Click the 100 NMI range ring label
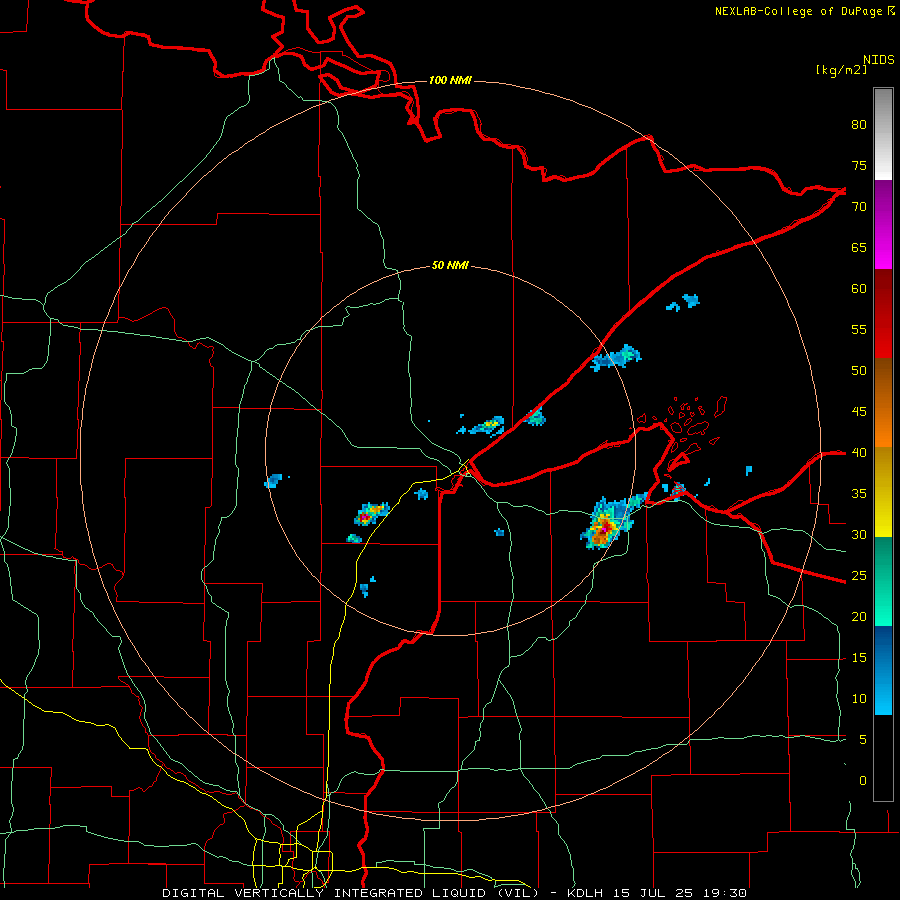Screen dimensions: 900x900 pos(450,80)
